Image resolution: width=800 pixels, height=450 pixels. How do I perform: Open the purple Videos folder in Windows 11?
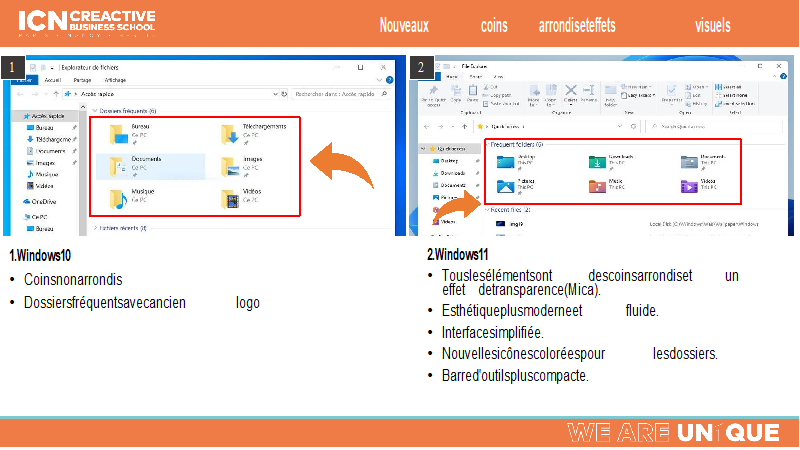point(688,185)
